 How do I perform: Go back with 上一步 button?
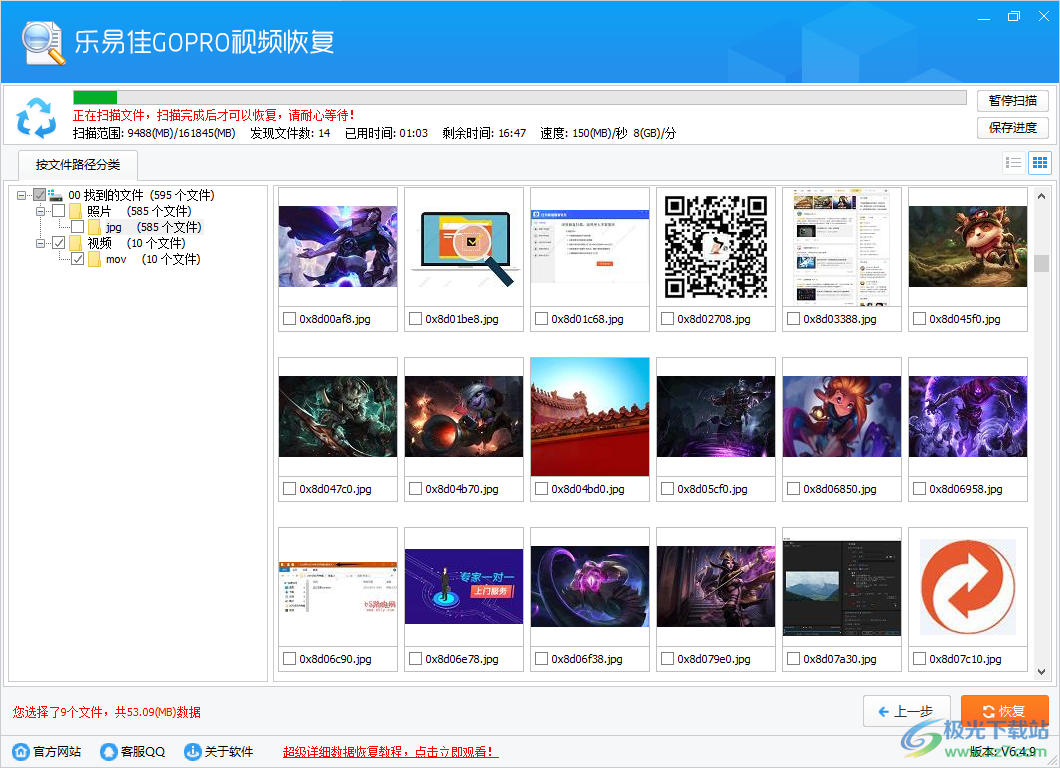[x=907, y=711]
